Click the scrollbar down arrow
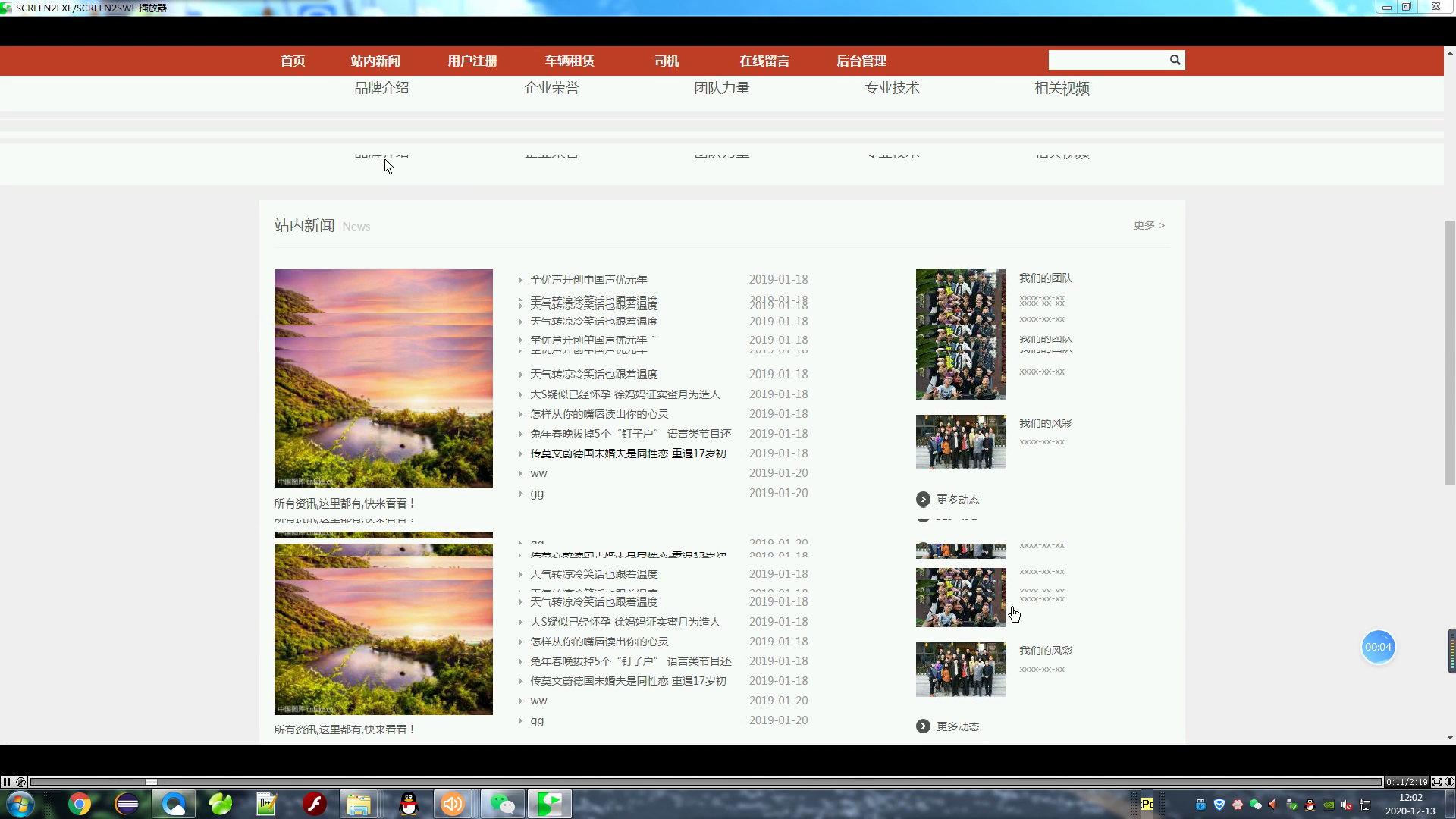Screen dimensions: 1456x819 click(x=1450, y=738)
